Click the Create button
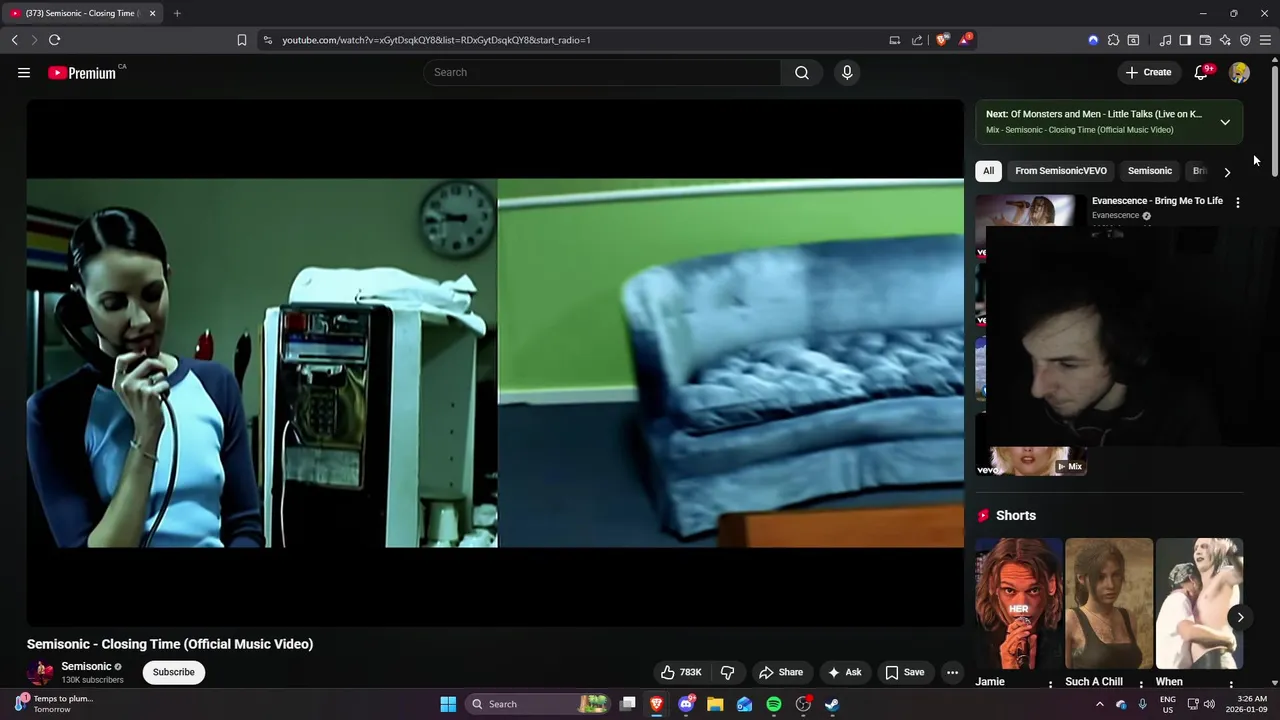The image size is (1280, 720). (1148, 72)
